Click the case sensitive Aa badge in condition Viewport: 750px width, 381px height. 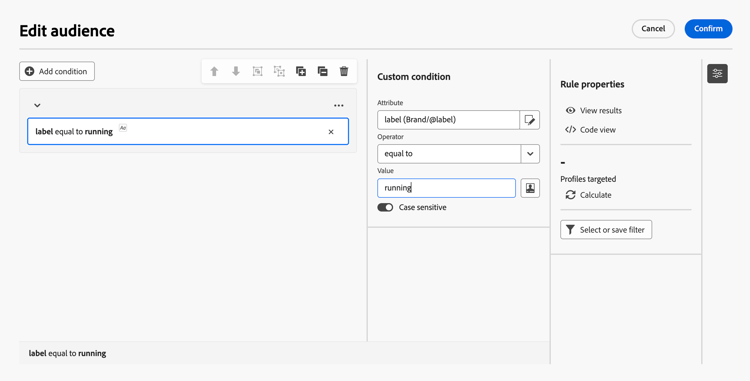click(123, 128)
